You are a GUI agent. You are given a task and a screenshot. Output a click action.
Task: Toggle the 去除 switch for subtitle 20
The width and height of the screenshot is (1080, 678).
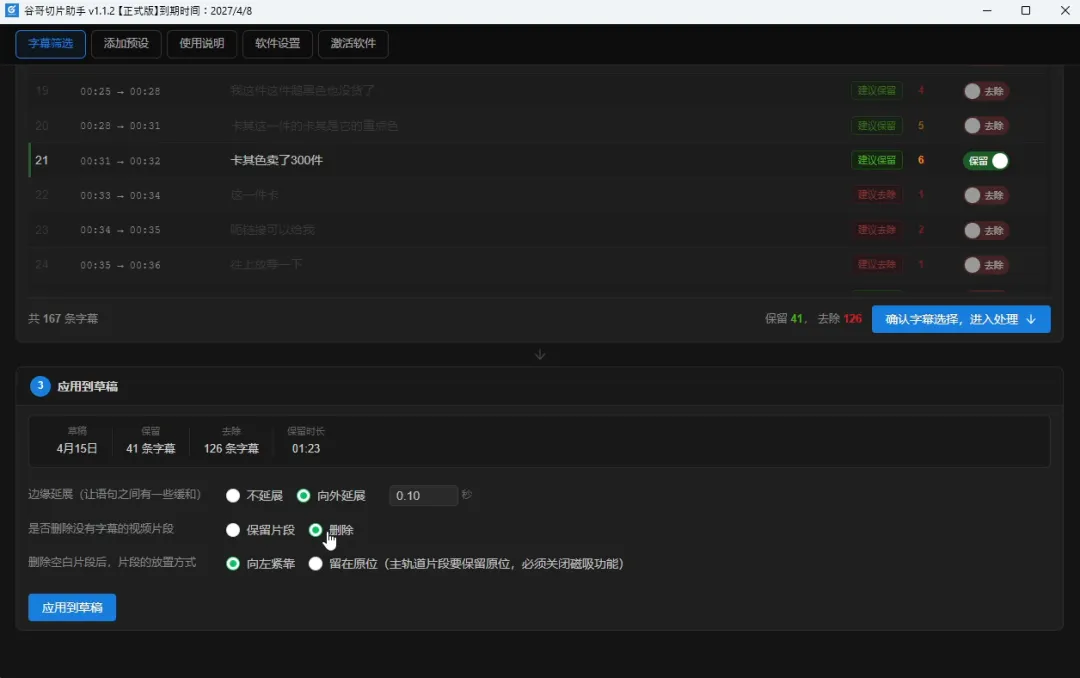[x=986, y=125]
